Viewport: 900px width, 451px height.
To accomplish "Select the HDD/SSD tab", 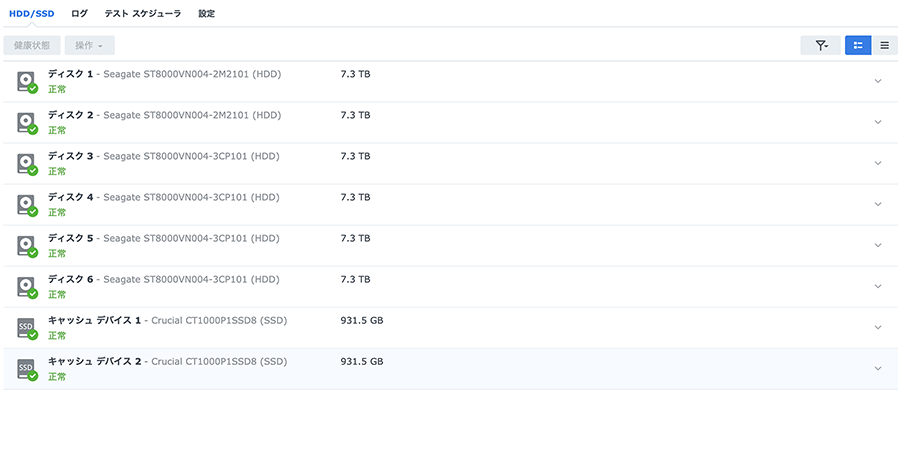I will point(32,14).
